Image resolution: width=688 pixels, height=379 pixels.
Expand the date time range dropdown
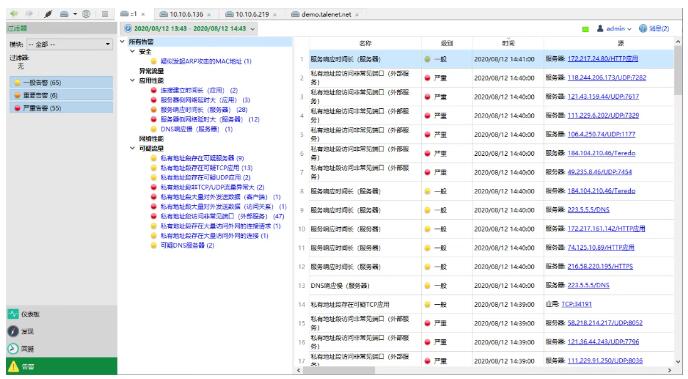[253, 29]
